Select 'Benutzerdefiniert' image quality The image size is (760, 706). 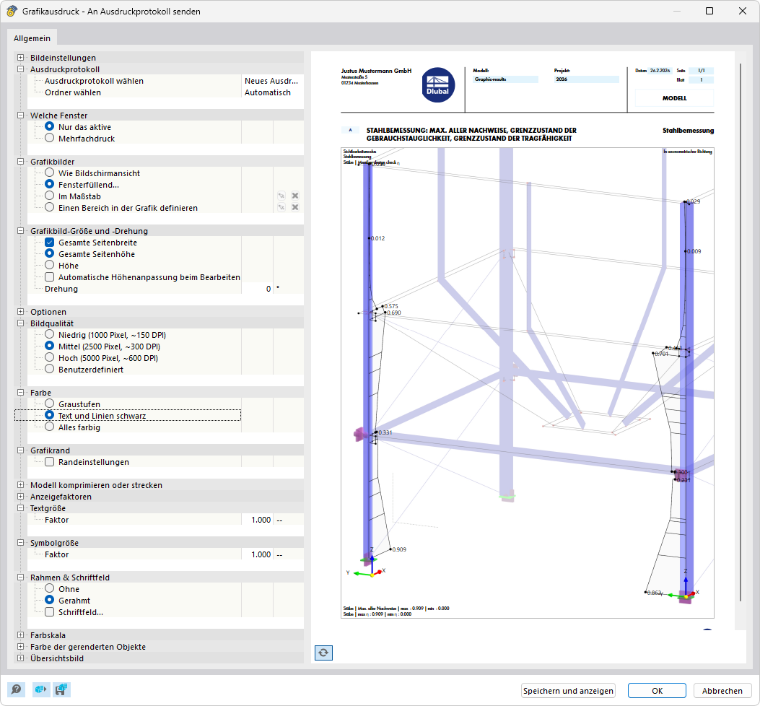pyautogui.click(x=49, y=369)
